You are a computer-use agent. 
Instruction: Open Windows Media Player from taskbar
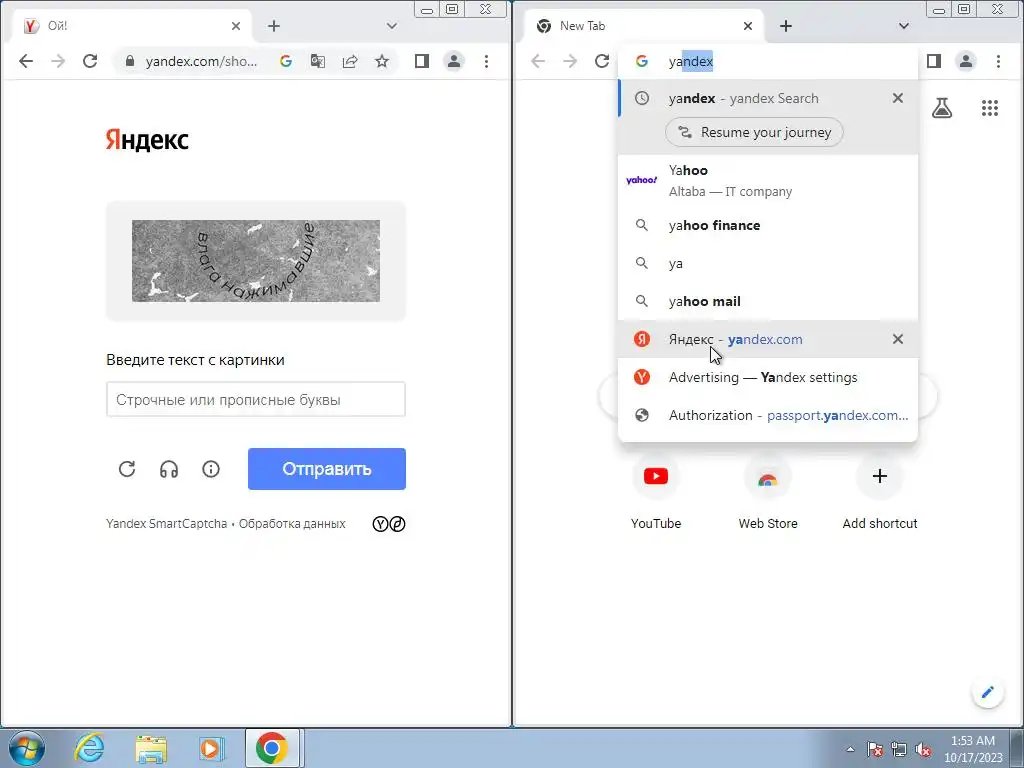pos(210,748)
